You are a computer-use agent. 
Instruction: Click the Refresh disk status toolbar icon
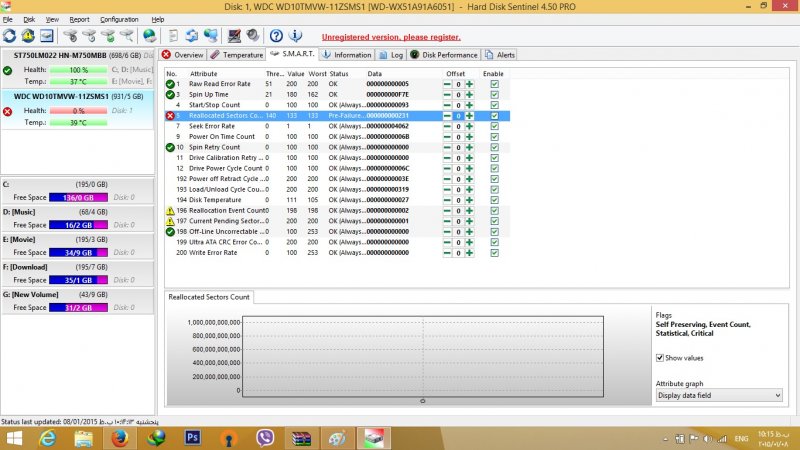(9, 36)
